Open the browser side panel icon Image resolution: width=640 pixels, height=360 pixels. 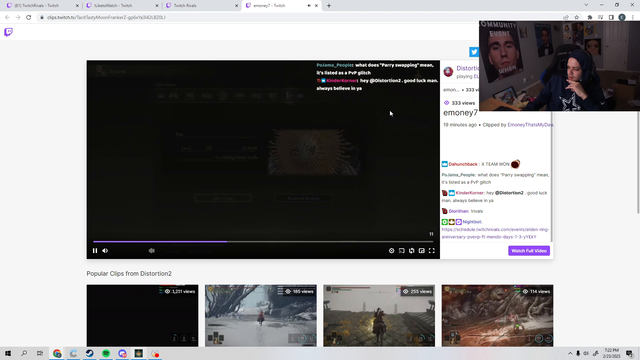611,18
